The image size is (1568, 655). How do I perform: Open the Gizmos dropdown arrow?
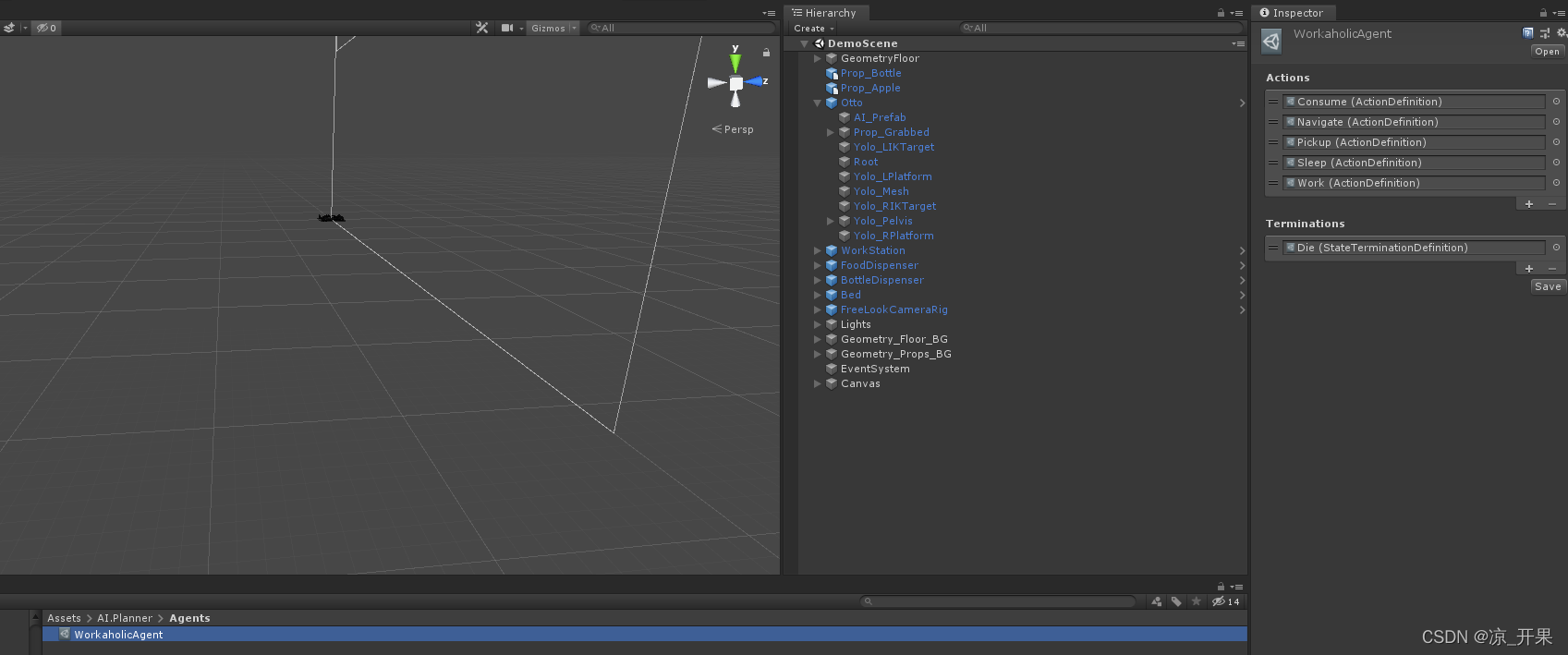574,28
